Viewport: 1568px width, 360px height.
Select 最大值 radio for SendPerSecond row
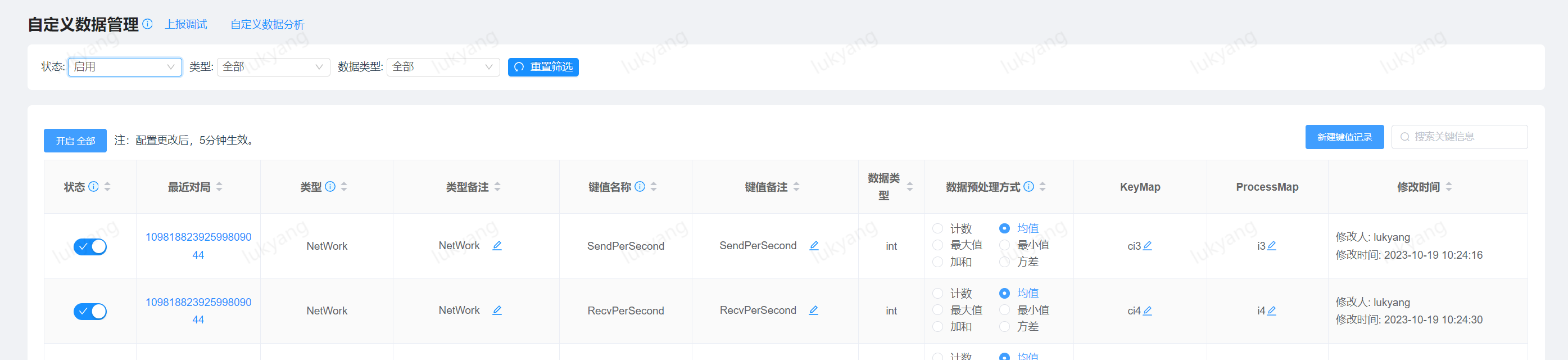(938, 245)
